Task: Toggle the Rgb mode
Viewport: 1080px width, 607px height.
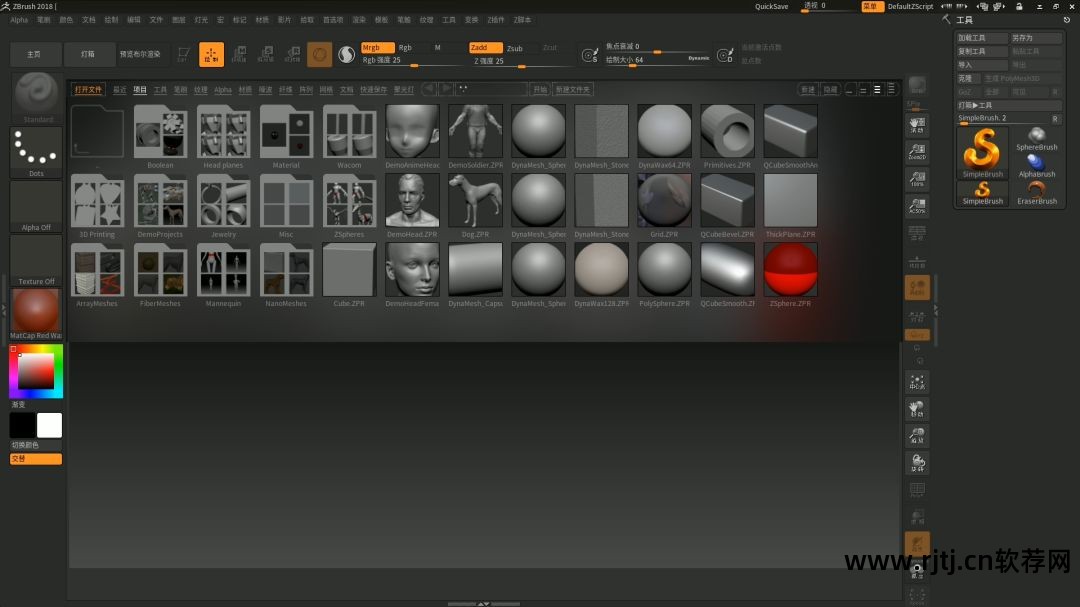Action: (x=406, y=48)
